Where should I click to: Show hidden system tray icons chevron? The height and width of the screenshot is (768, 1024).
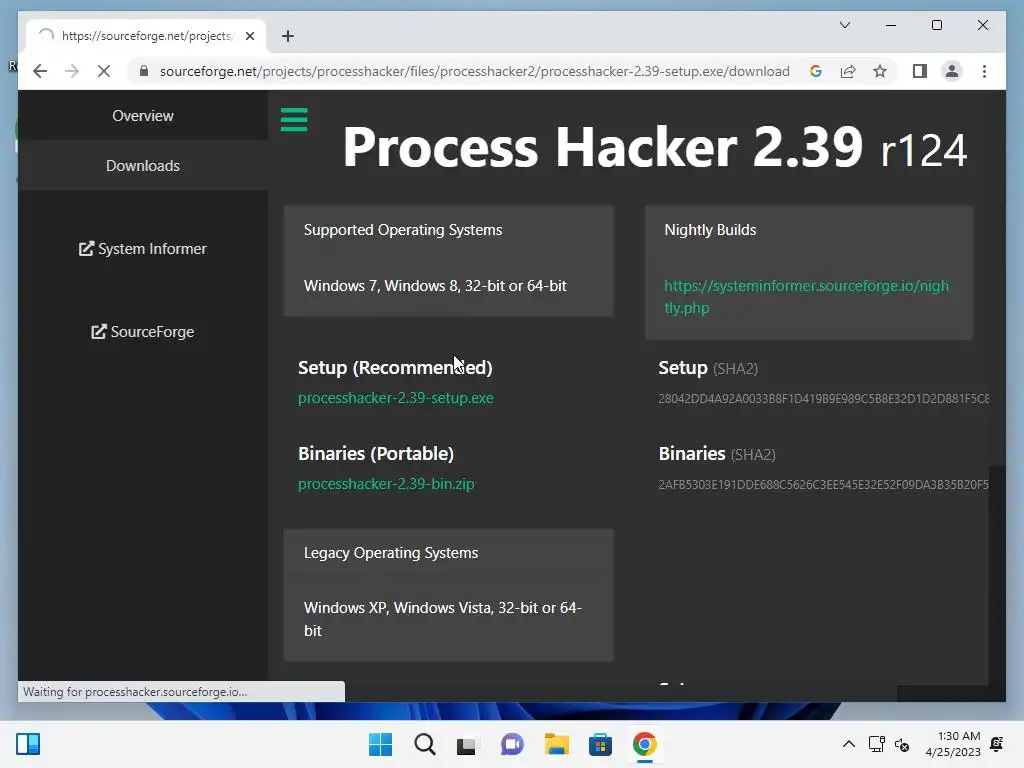coord(848,744)
